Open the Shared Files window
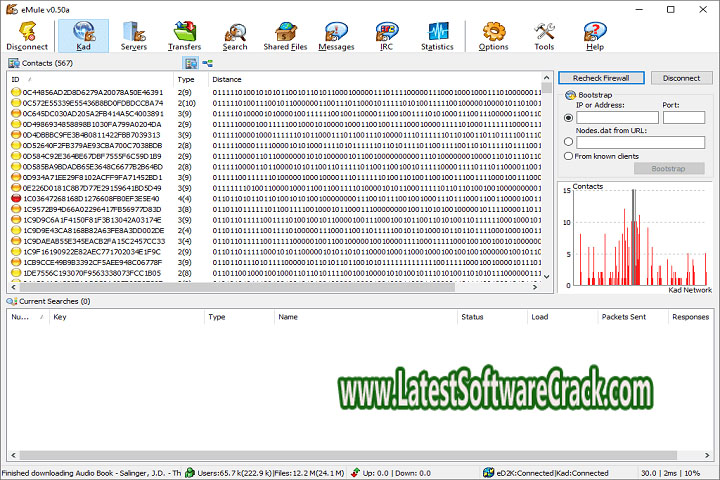720x480 pixels. [x=285, y=36]
